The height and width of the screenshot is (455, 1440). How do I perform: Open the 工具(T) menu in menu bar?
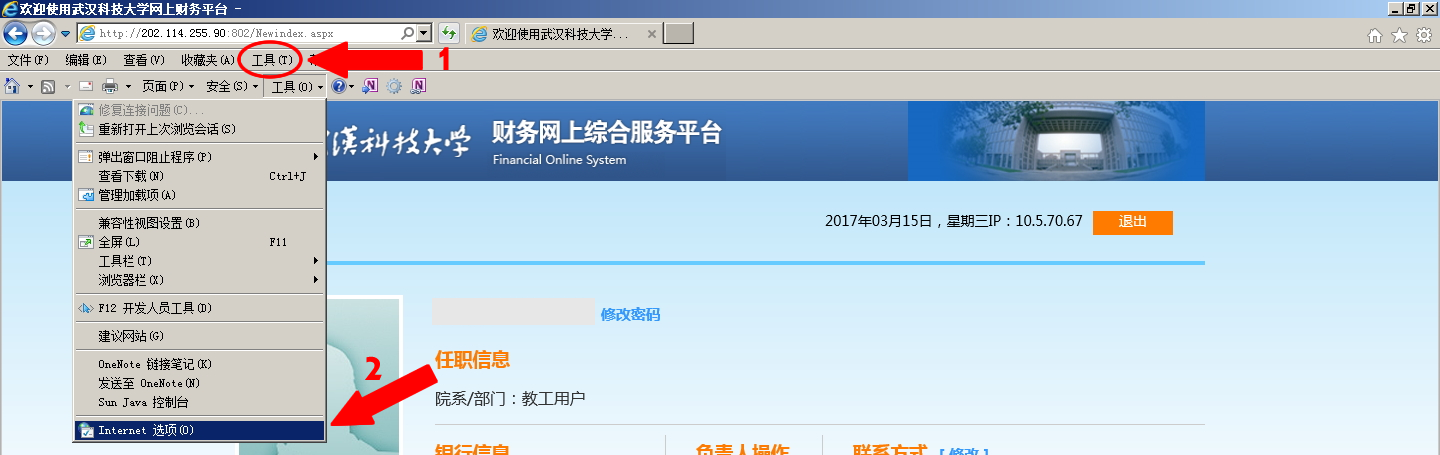(272, 61)
